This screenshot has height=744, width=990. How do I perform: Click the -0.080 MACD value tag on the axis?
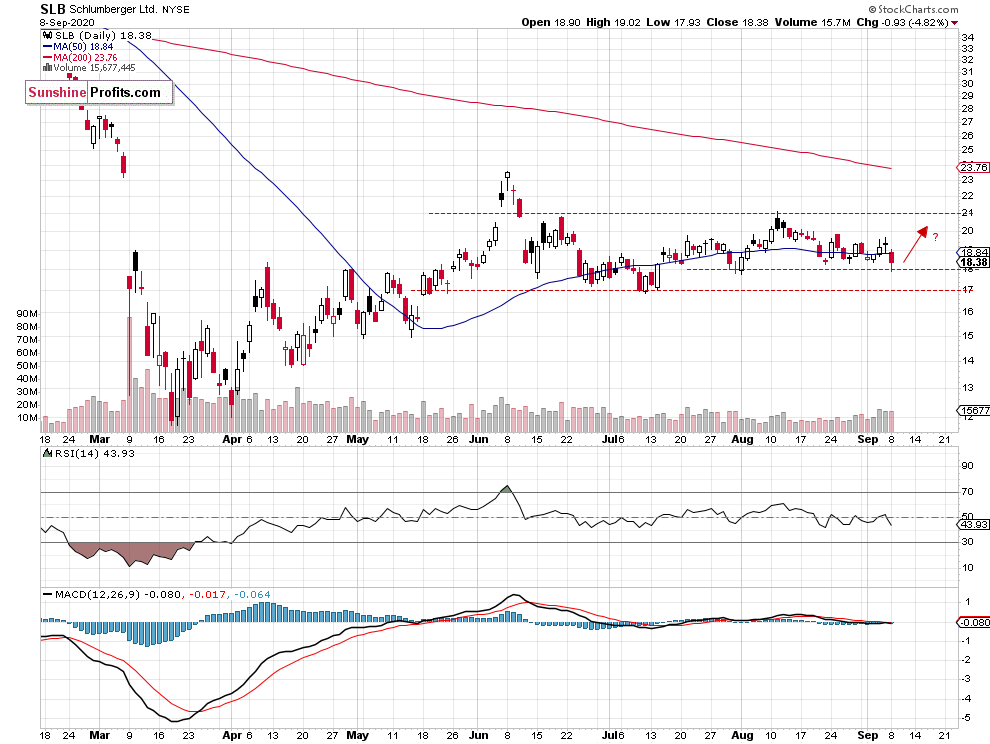pos(974,622)
